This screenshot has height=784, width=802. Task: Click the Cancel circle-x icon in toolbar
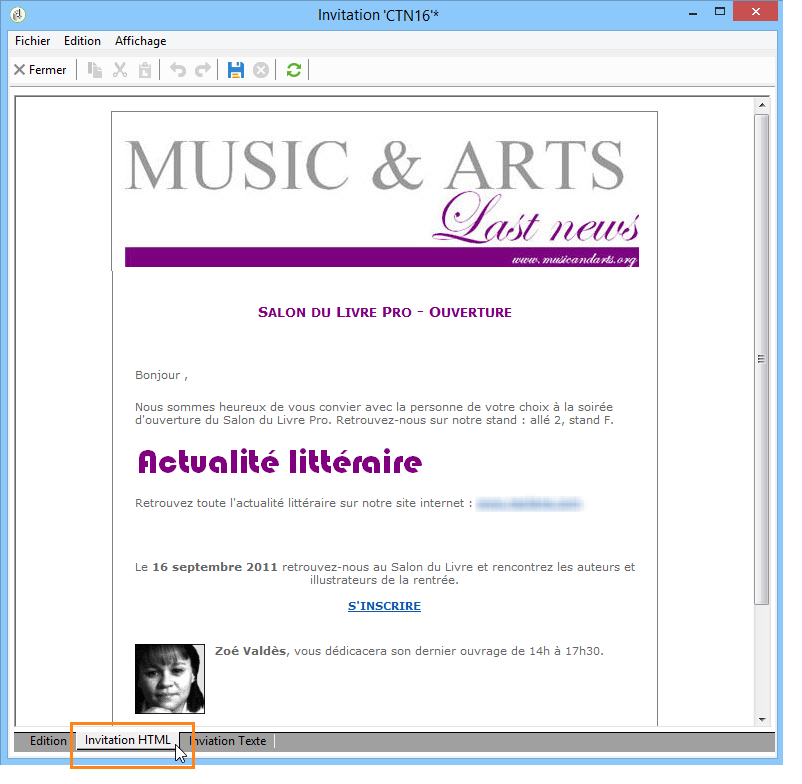pos(261,70)
